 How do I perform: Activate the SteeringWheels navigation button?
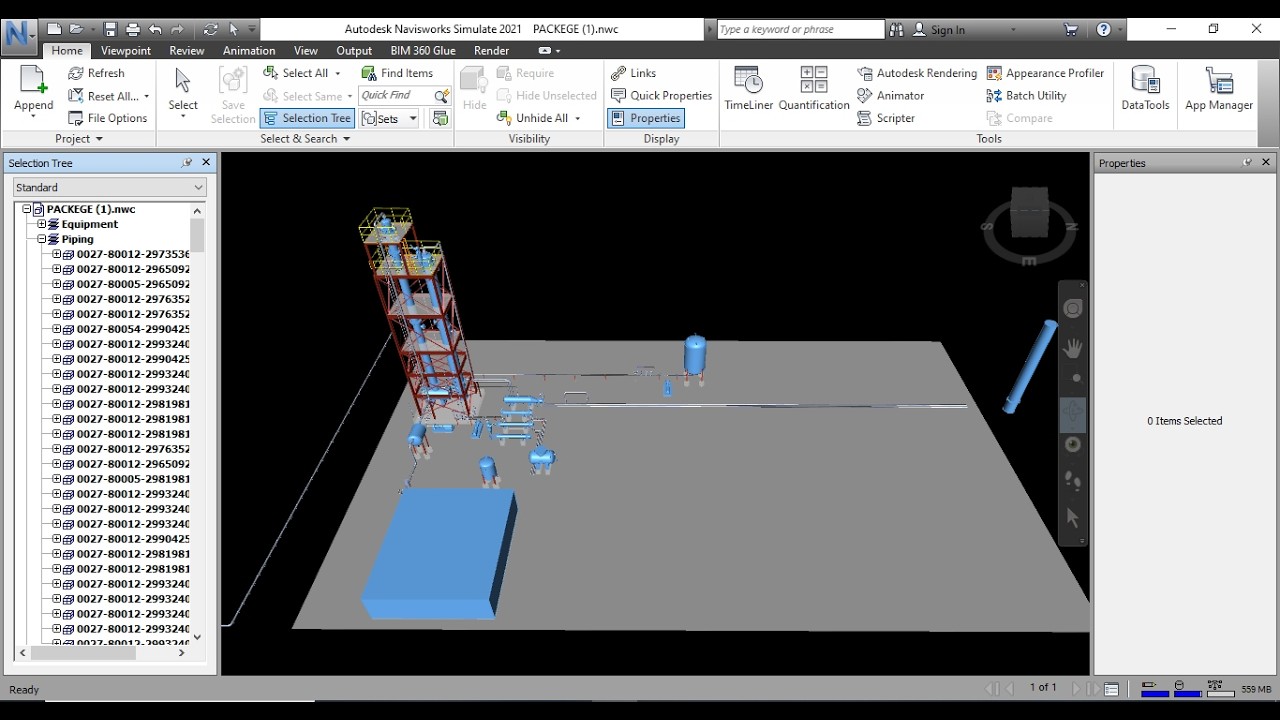(1073, 309)
